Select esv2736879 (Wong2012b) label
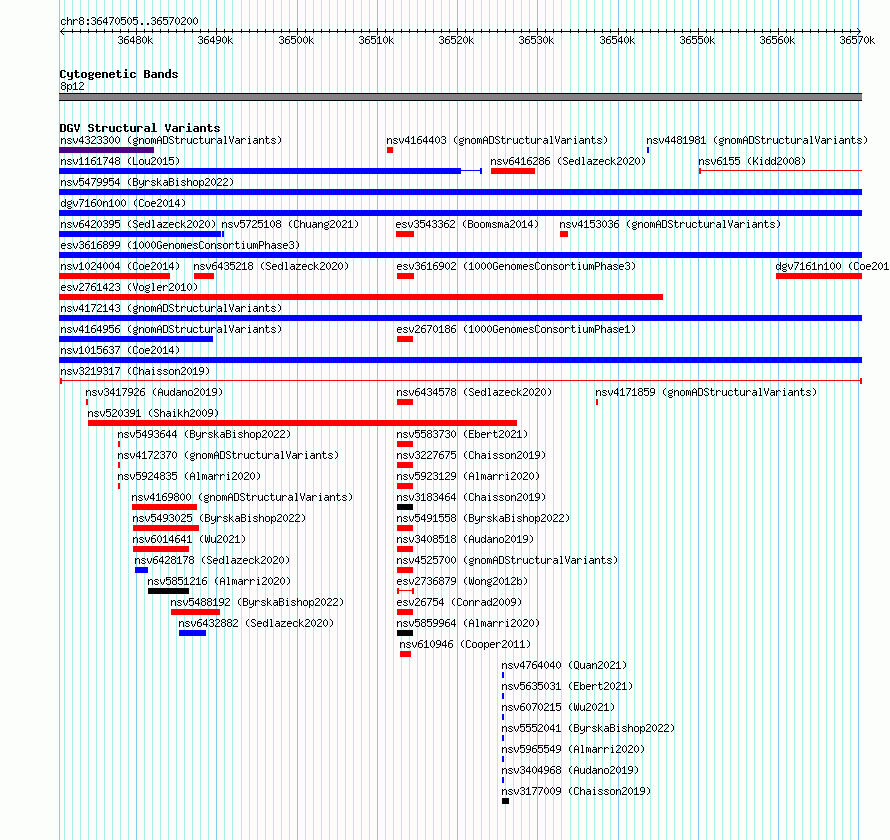Screen dimensions: 890x840 pyautogui.click(x=462, y=581)
